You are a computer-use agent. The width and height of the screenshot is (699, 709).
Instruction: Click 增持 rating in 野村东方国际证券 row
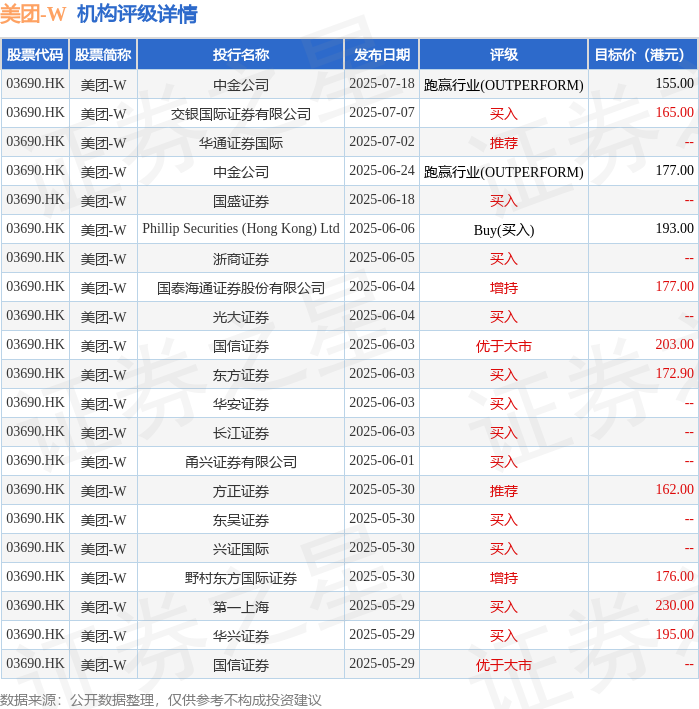pyautogui.click(x=504, y=578)
